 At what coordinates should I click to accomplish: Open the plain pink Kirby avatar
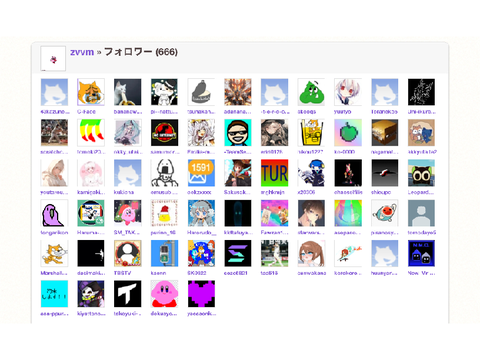(x=164, y=294)
